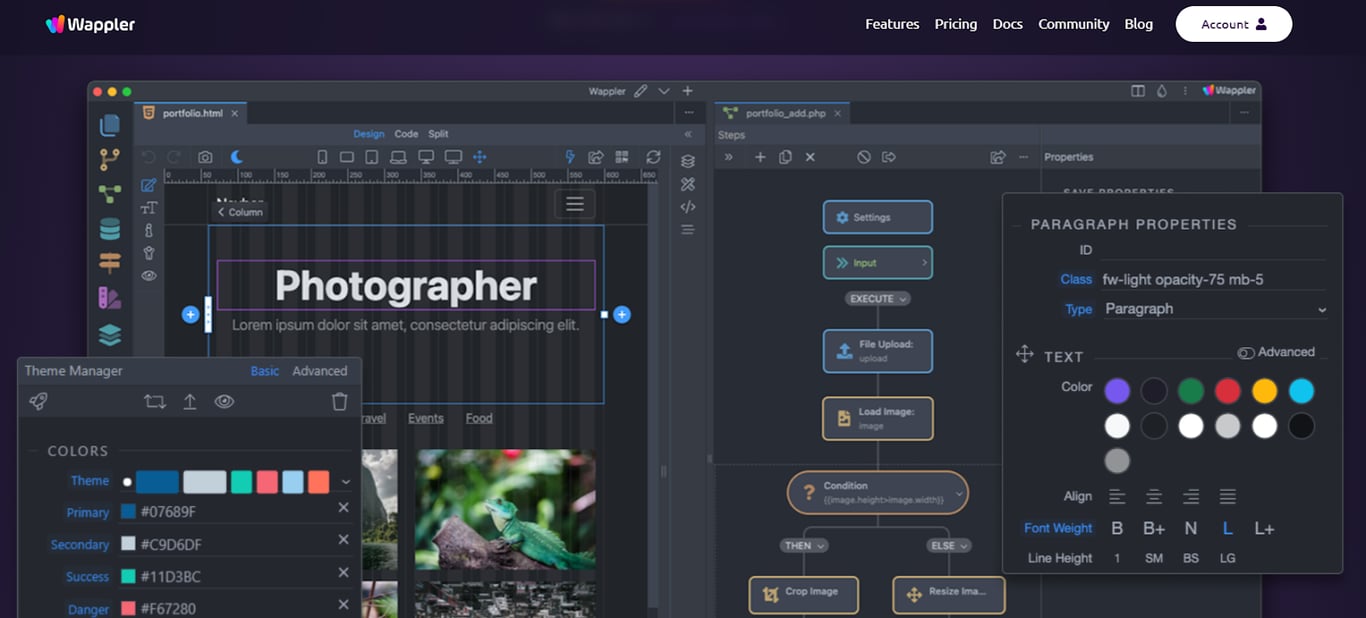Open the crossed design tools icon
This screenshot has width=1366, height=618.
click(688, 184)
